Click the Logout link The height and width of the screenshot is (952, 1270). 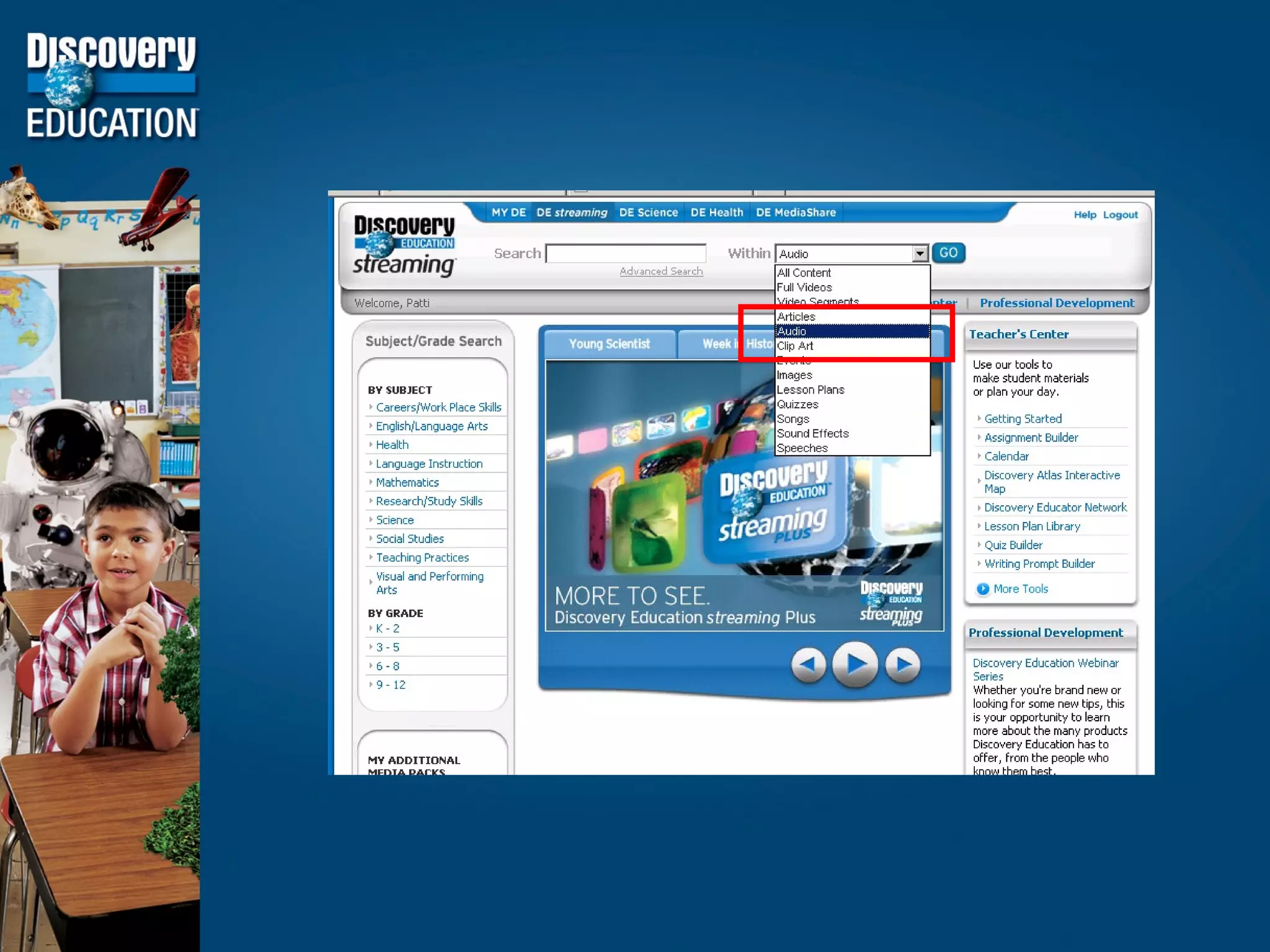[x=1120, y=215]
